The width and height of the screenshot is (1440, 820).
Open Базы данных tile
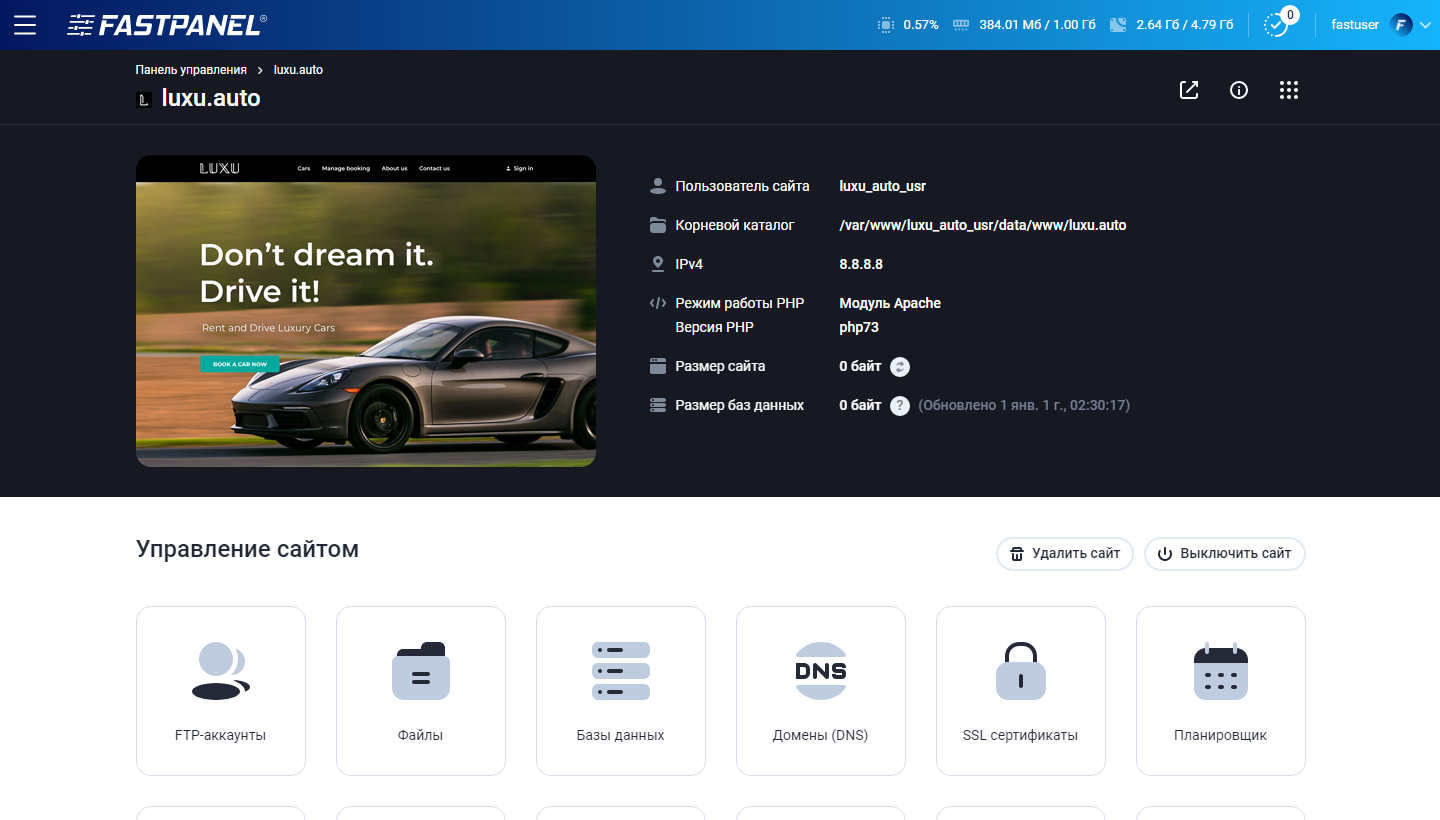click(x=621, y=690)
